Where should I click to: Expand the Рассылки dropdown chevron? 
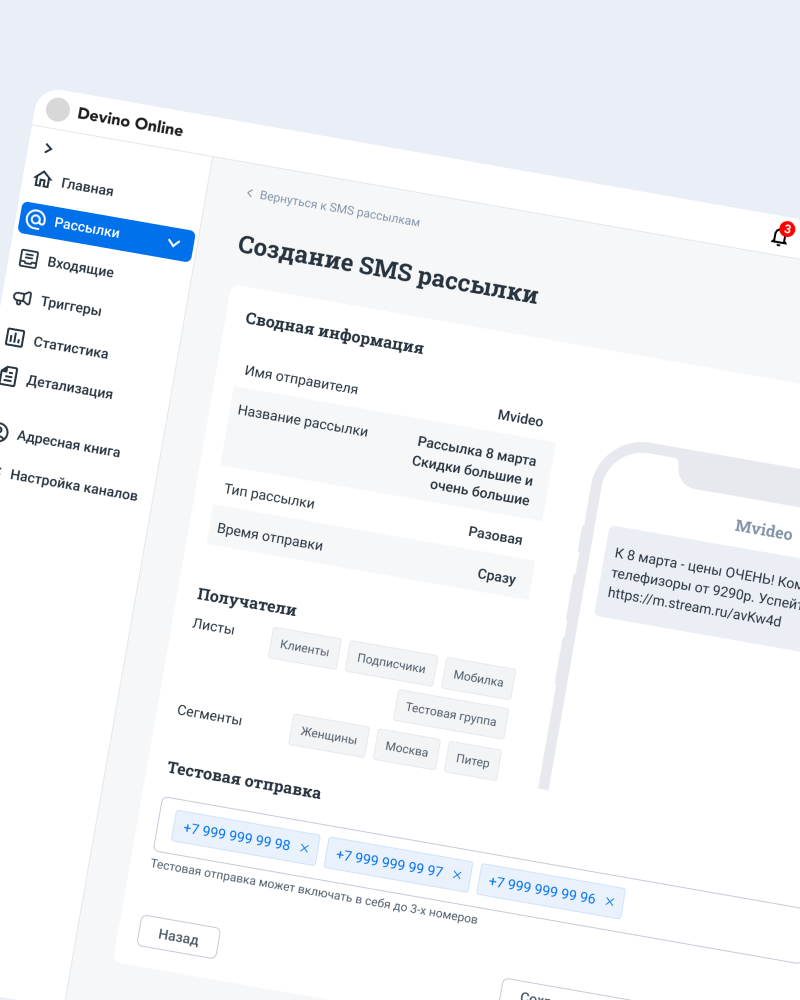[x=174, y=243]
